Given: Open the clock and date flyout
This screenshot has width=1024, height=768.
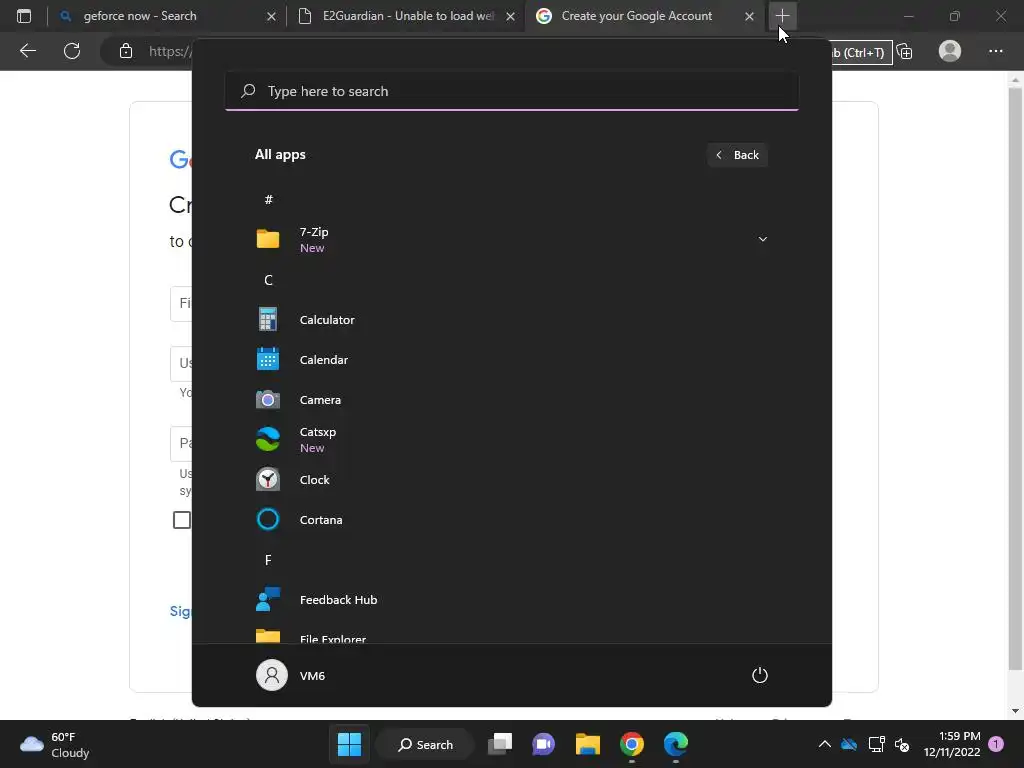Looking at the screenshot, I should tap(952, 744).
